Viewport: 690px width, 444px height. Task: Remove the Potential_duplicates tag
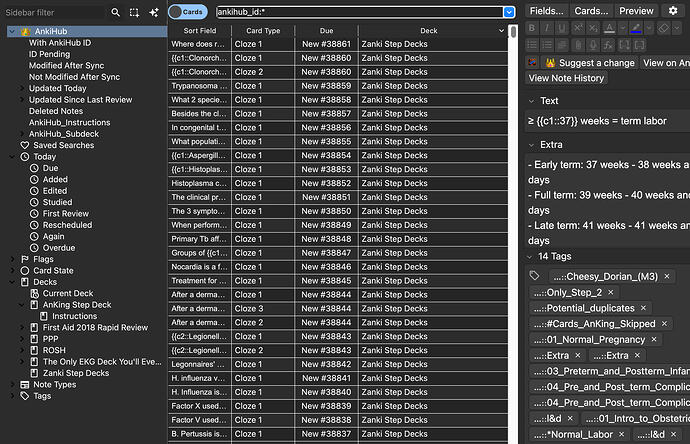pos(643,308)
